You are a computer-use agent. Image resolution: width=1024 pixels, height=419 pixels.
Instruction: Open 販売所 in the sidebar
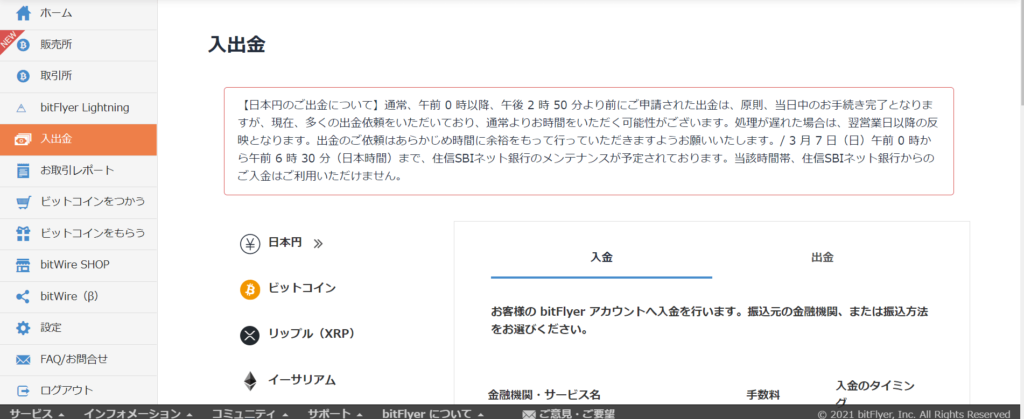(78, 44)
